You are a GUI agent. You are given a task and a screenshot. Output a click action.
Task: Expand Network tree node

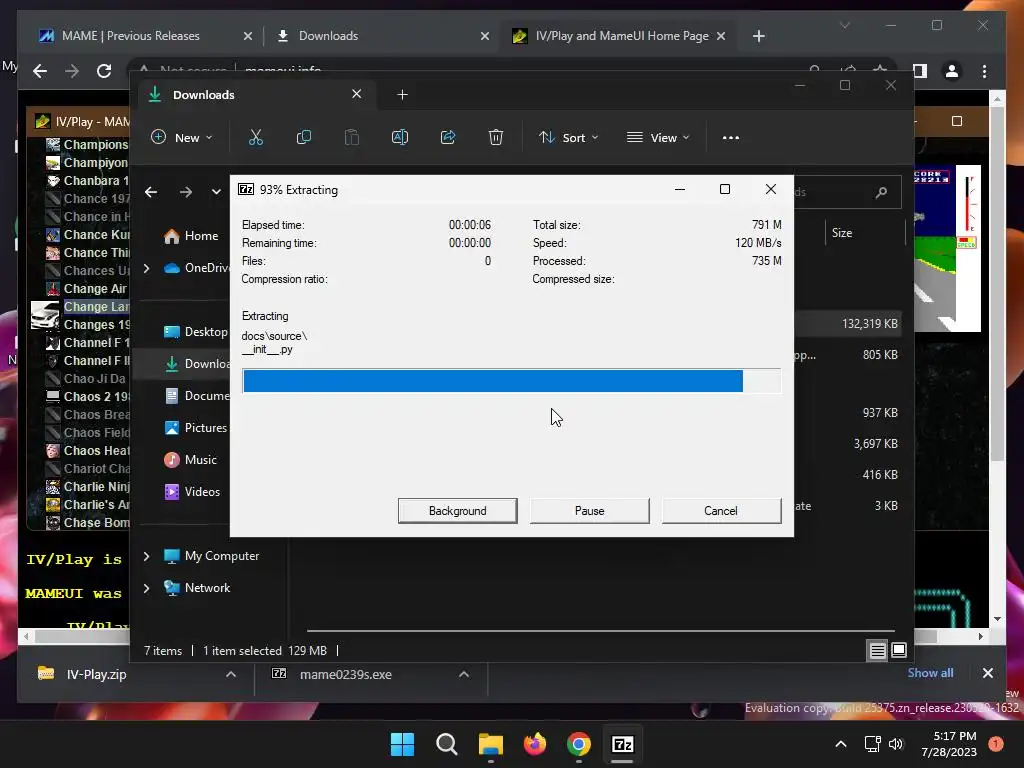[146, 588]
